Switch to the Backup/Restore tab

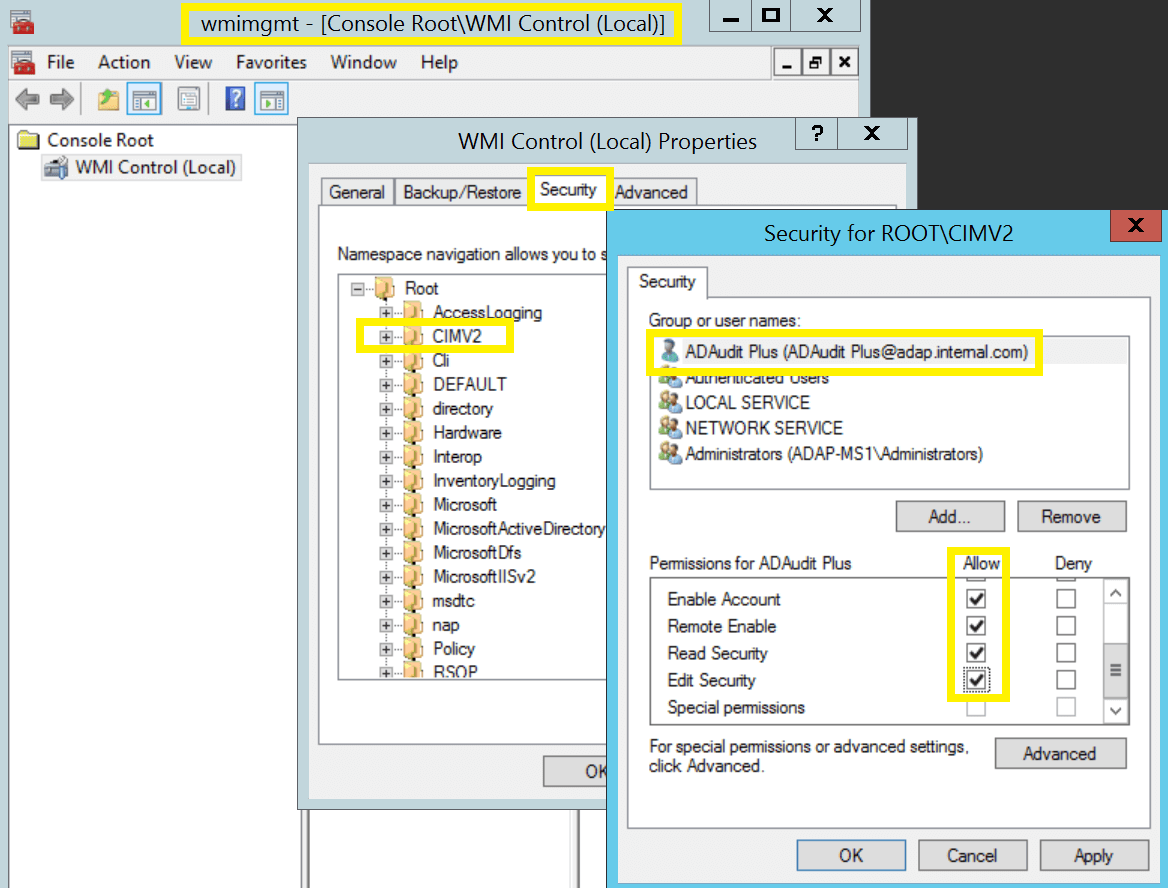[x=461, y=190]
